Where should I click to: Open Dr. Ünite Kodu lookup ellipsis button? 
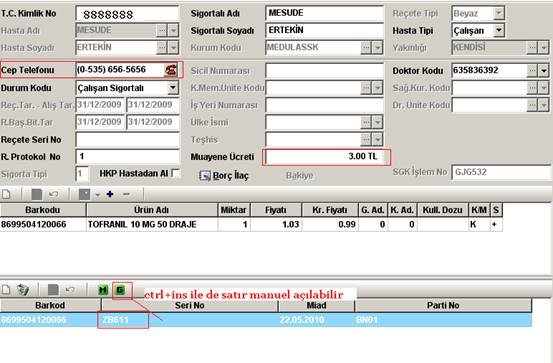click(532, 105)
